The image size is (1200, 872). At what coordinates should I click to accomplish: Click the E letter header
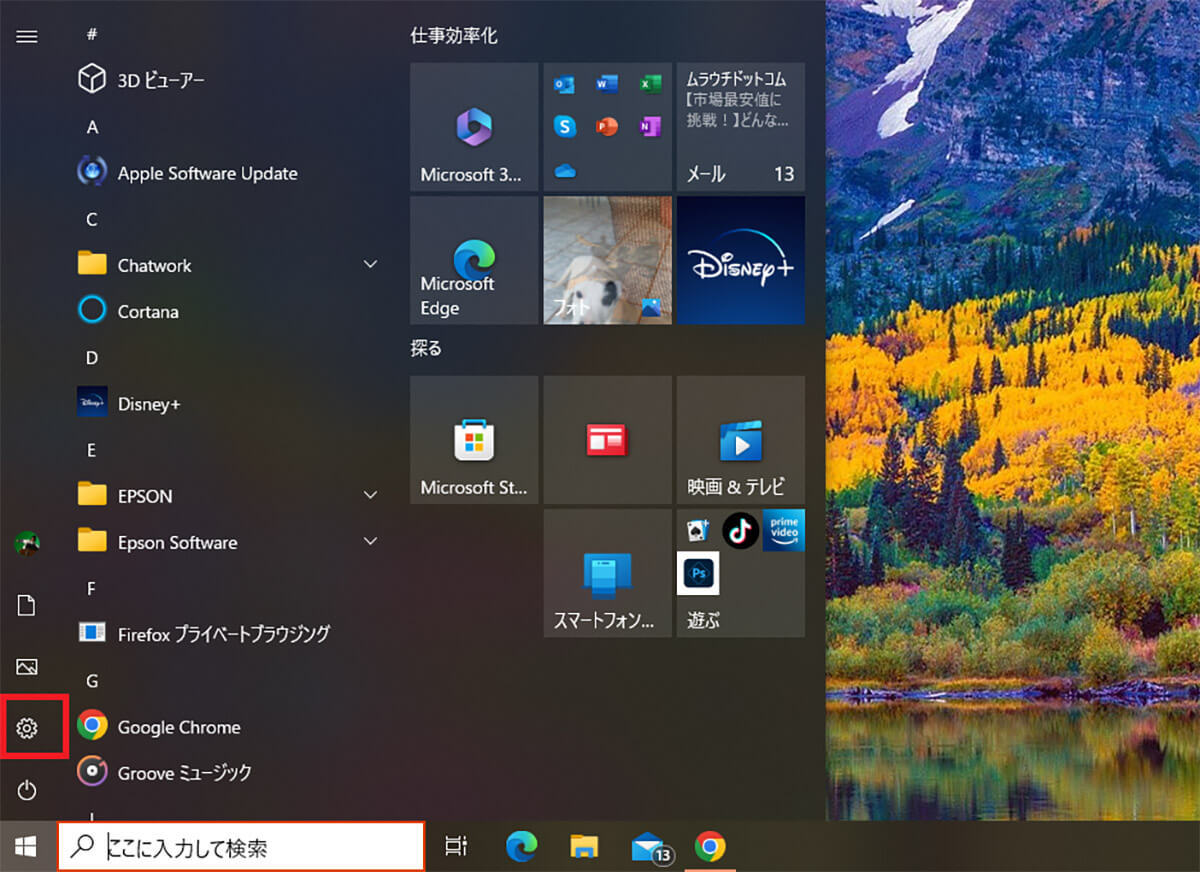coord(92,450)
